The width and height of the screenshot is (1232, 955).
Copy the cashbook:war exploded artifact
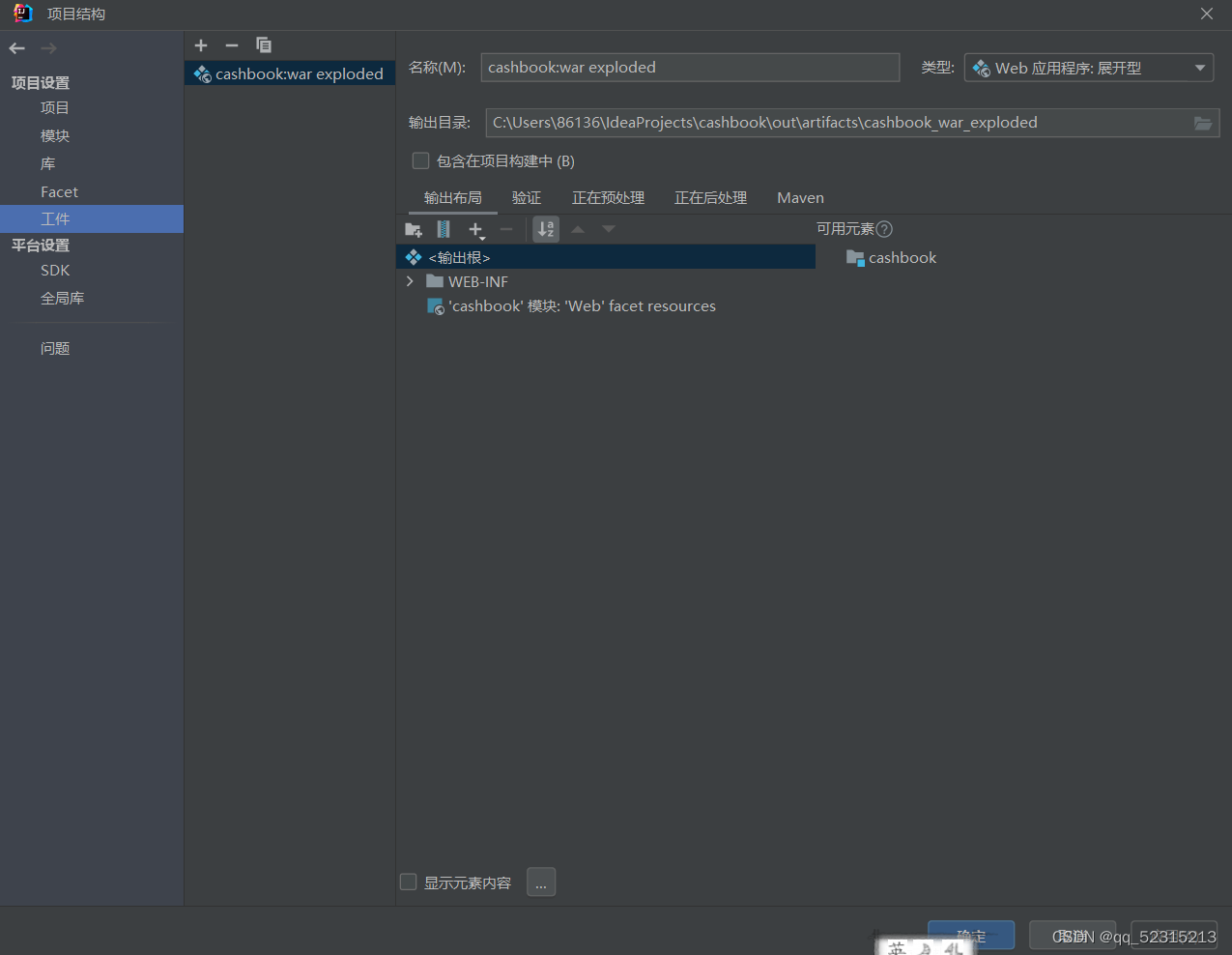click(263, 44)
